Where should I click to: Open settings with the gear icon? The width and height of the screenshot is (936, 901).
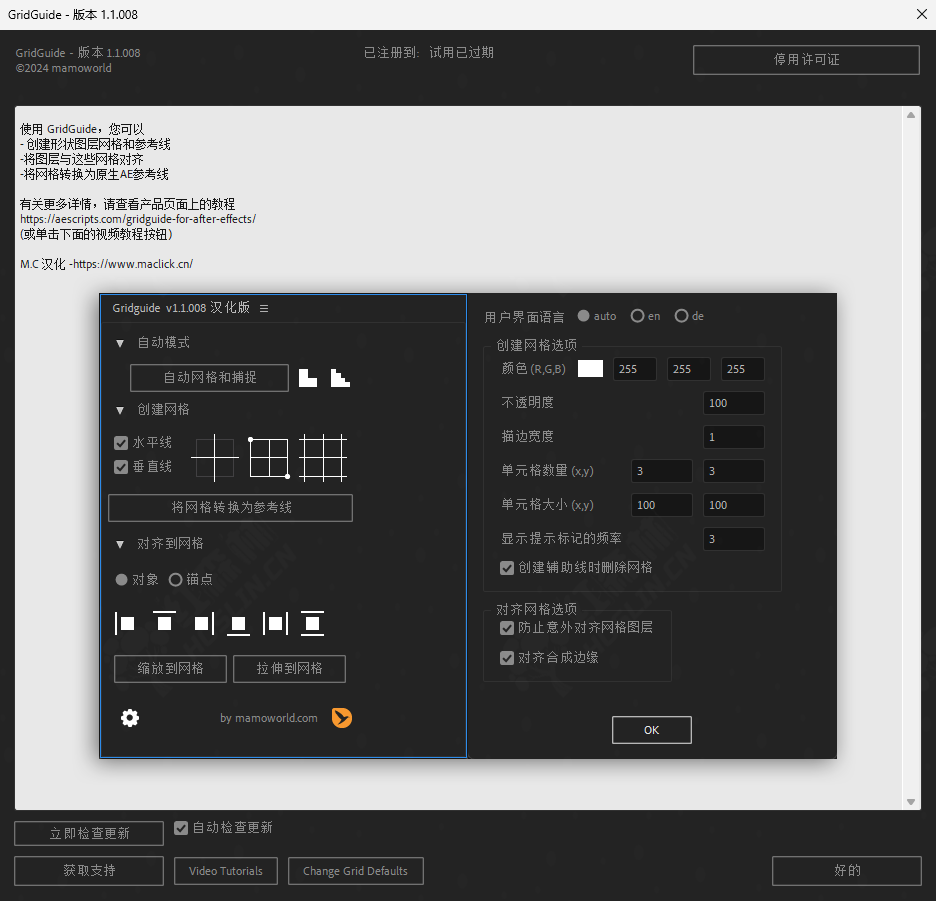coord(130,718)
